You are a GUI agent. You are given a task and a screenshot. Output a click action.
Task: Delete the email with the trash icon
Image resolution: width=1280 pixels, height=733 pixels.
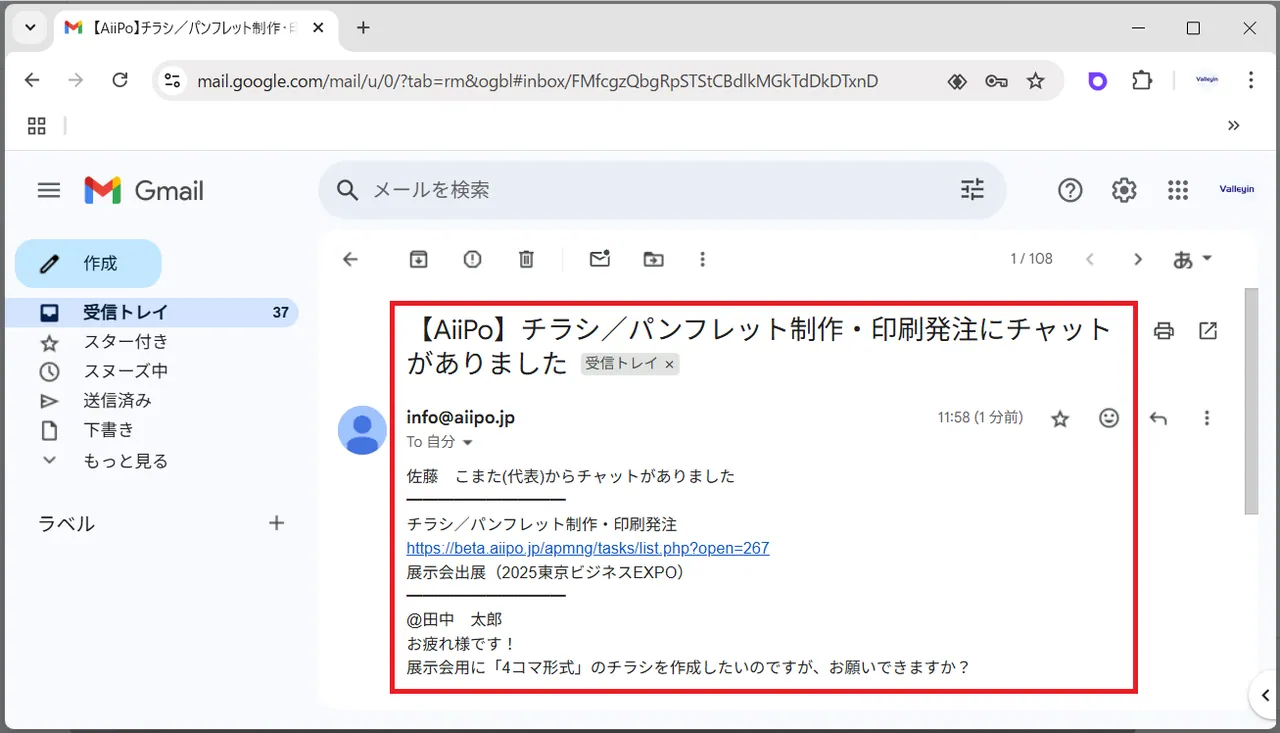[526, 259]
